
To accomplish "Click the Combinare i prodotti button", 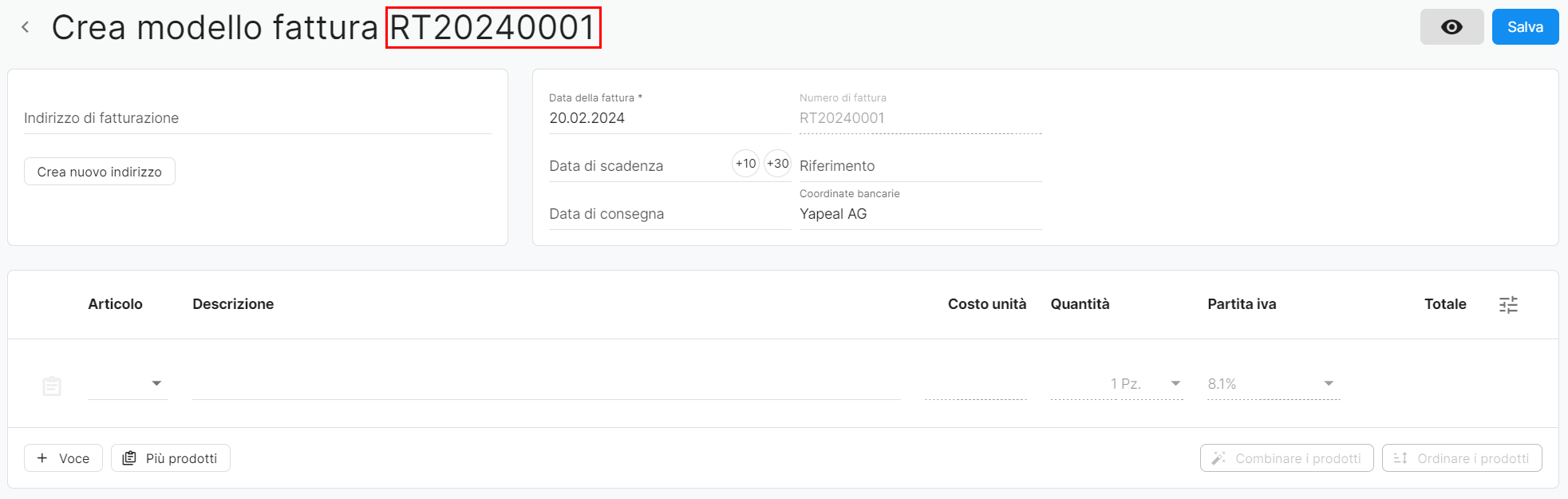I will coord(1286,458).
